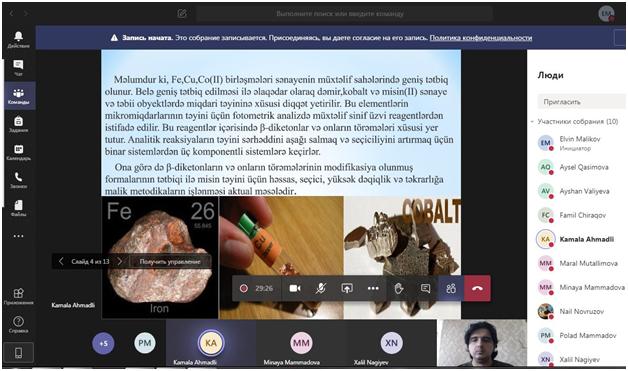The height and width of the screenshot is (371, 628).
Task: Collapse the meeting participants list
Action: [532, 121]
